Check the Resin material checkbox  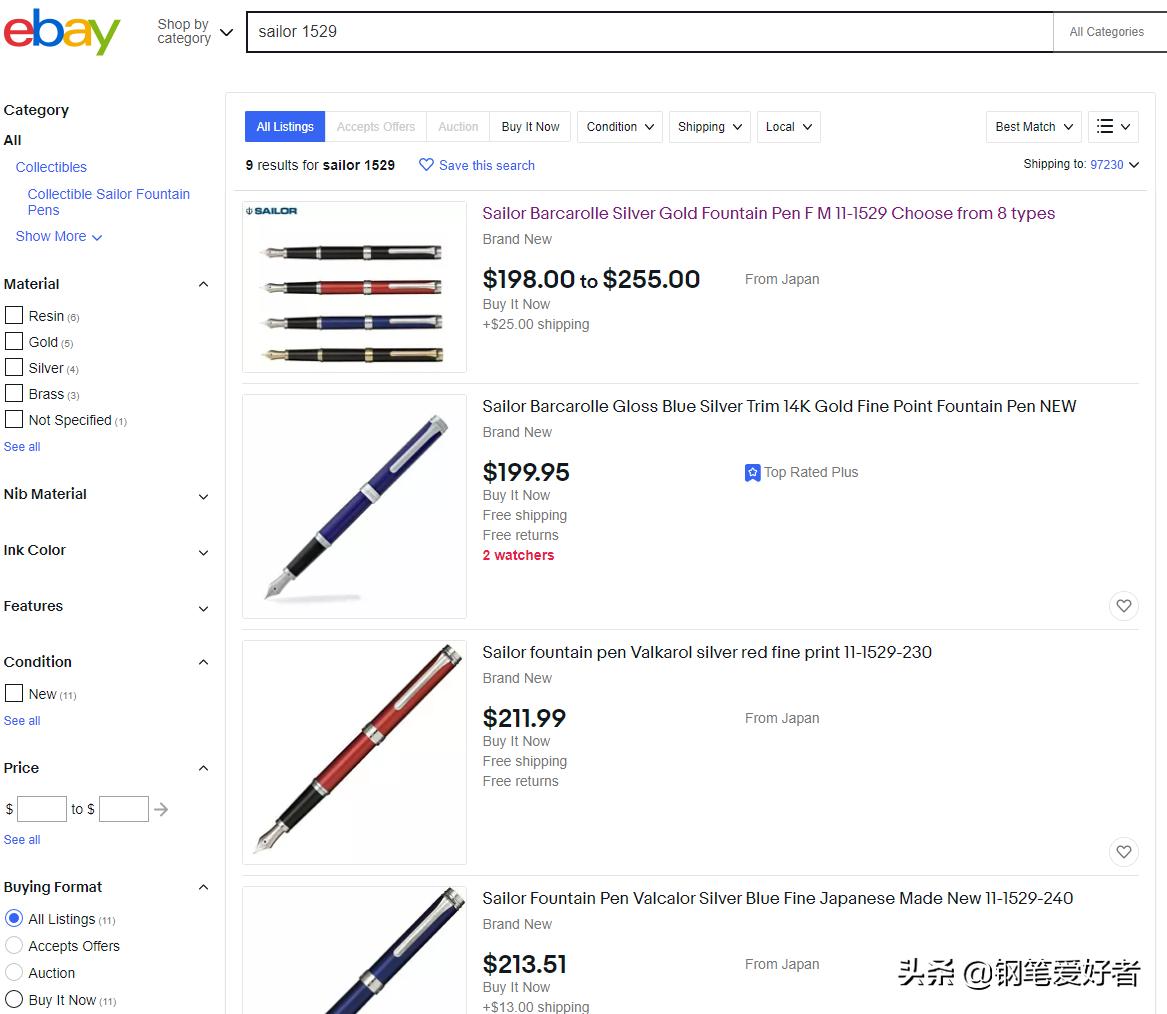click(14, 315)
